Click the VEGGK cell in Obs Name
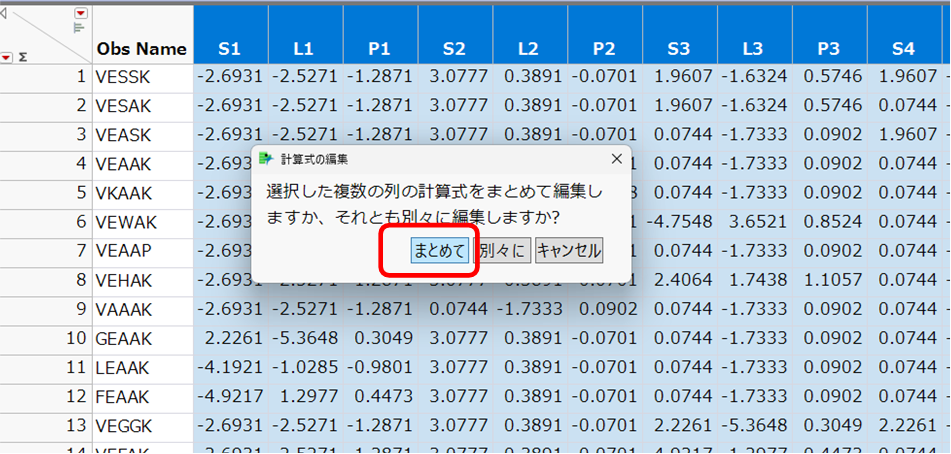This screenshot has width=951, height=454. tap(143, 426)
